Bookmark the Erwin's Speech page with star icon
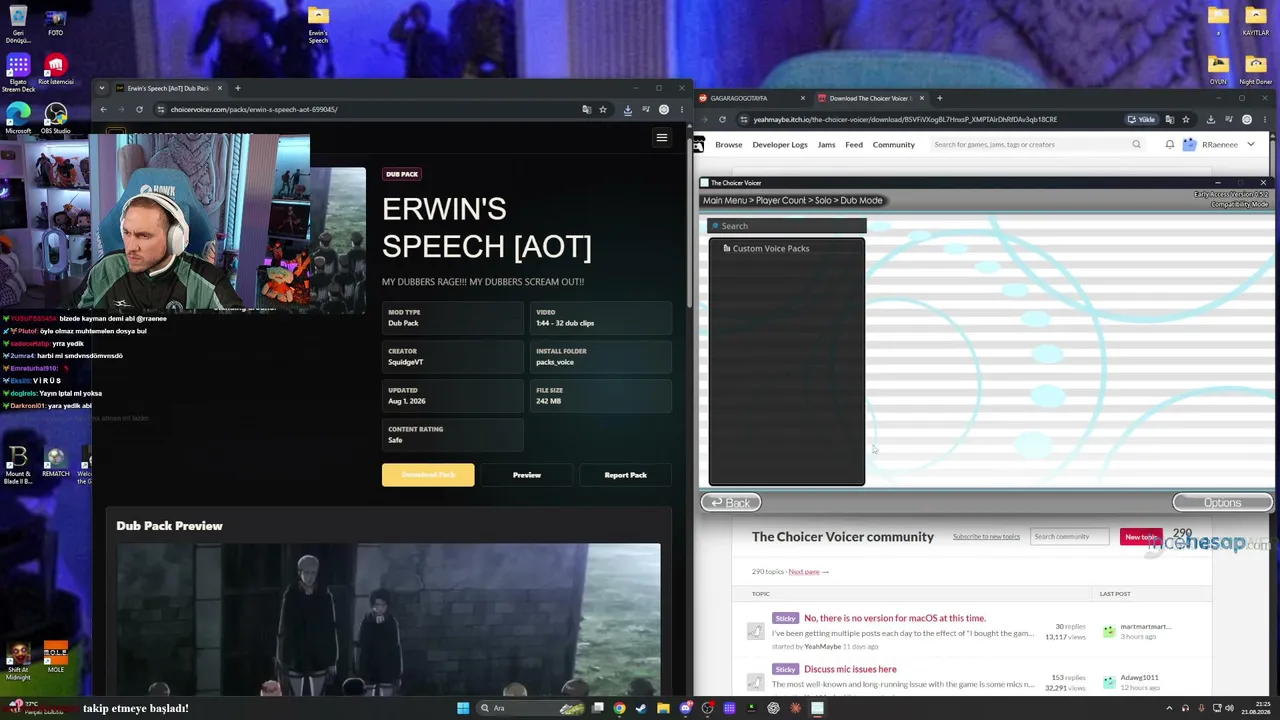 603,109
